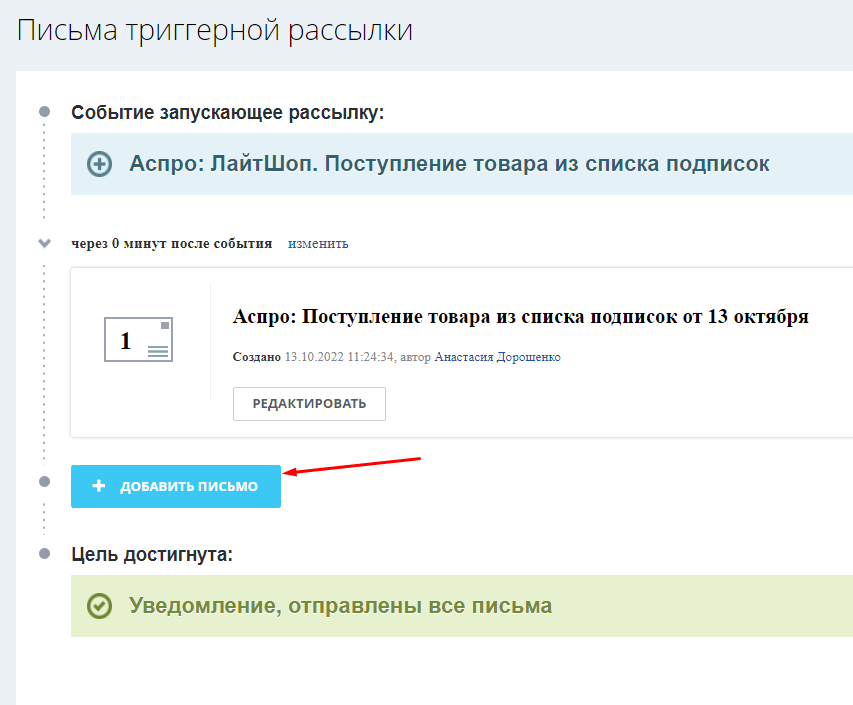Click the text 'через 0 минут после события'
The image size is (853, 705).
coord(171,243)
